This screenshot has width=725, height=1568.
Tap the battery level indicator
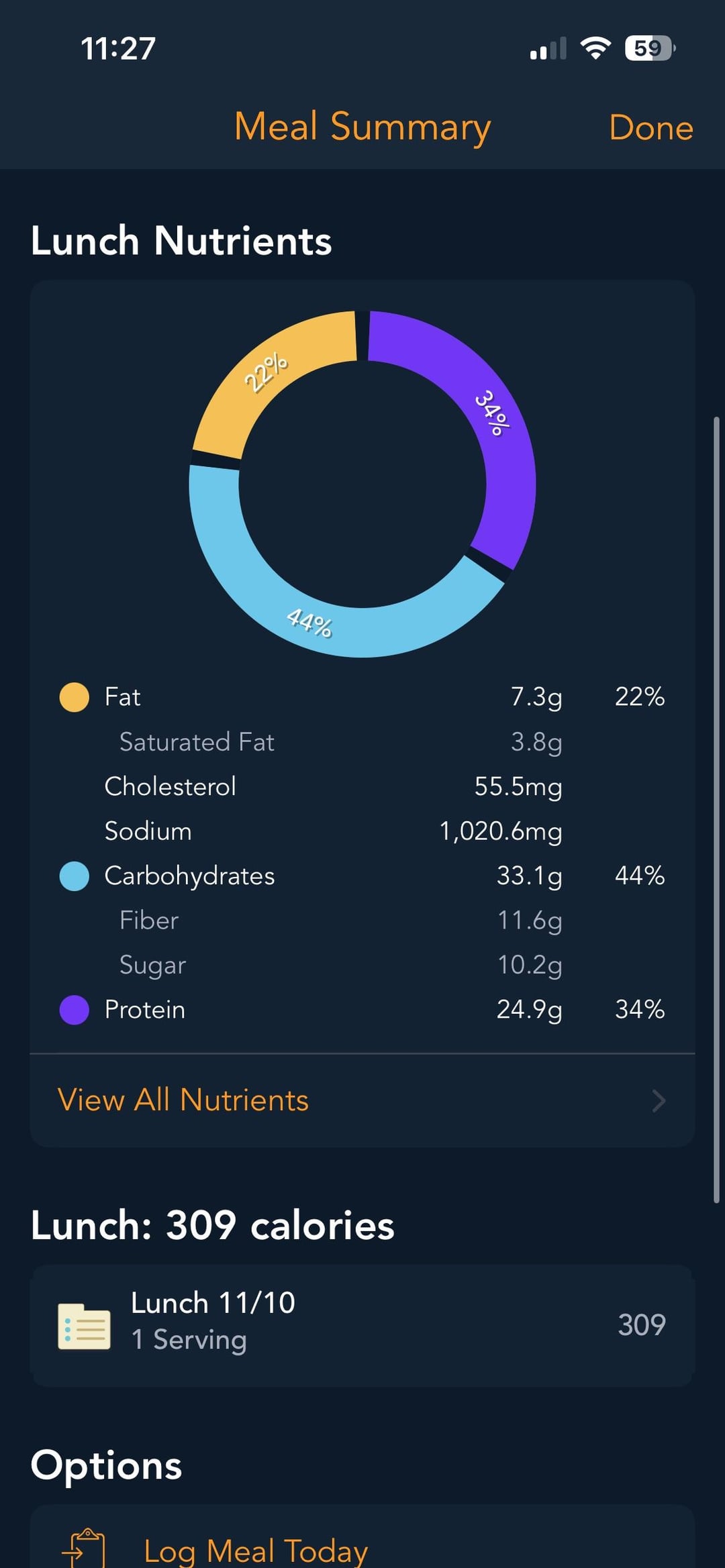click(649, 48)
